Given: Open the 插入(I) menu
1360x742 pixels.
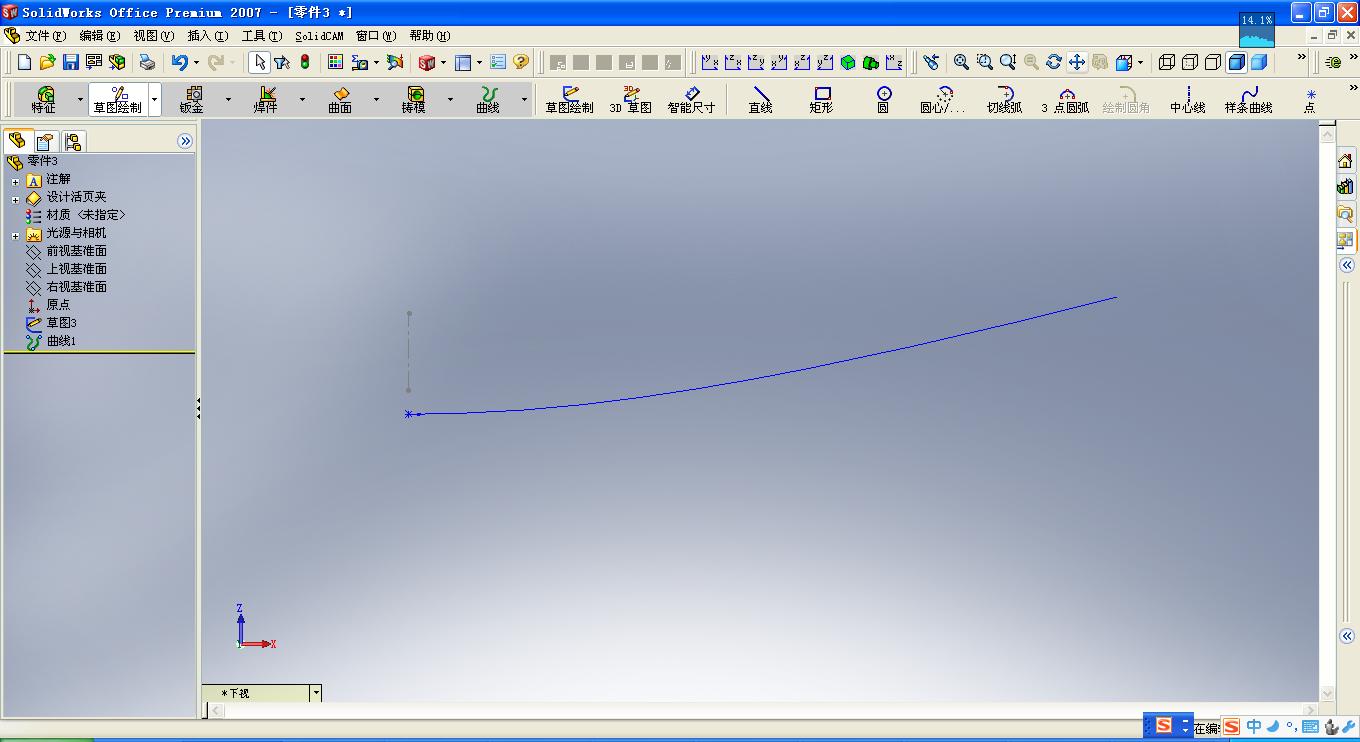Looking at the screenshot, I should click(x=208, y=36).
